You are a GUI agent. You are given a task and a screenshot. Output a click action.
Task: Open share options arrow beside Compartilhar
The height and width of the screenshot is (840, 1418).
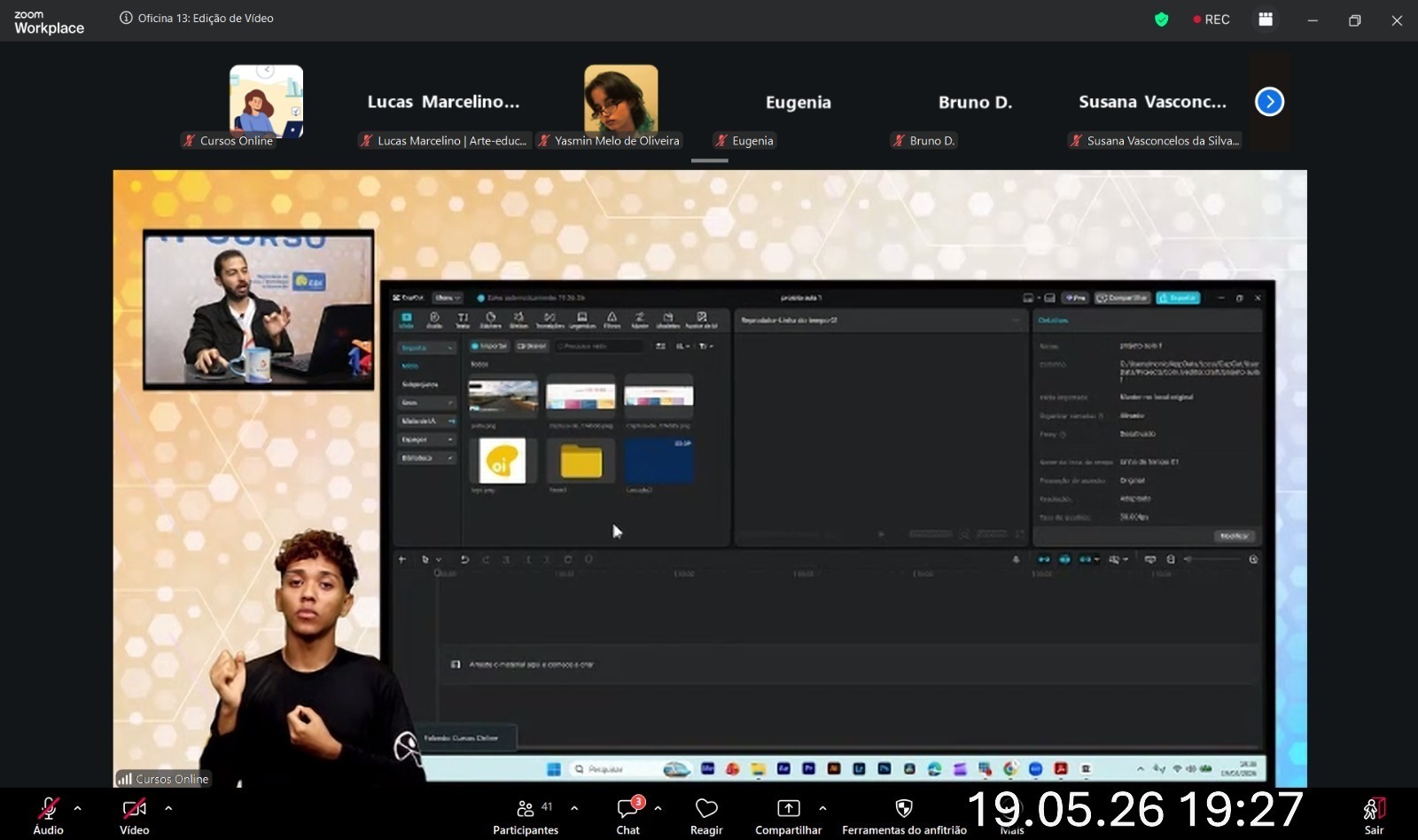(822, 808)
